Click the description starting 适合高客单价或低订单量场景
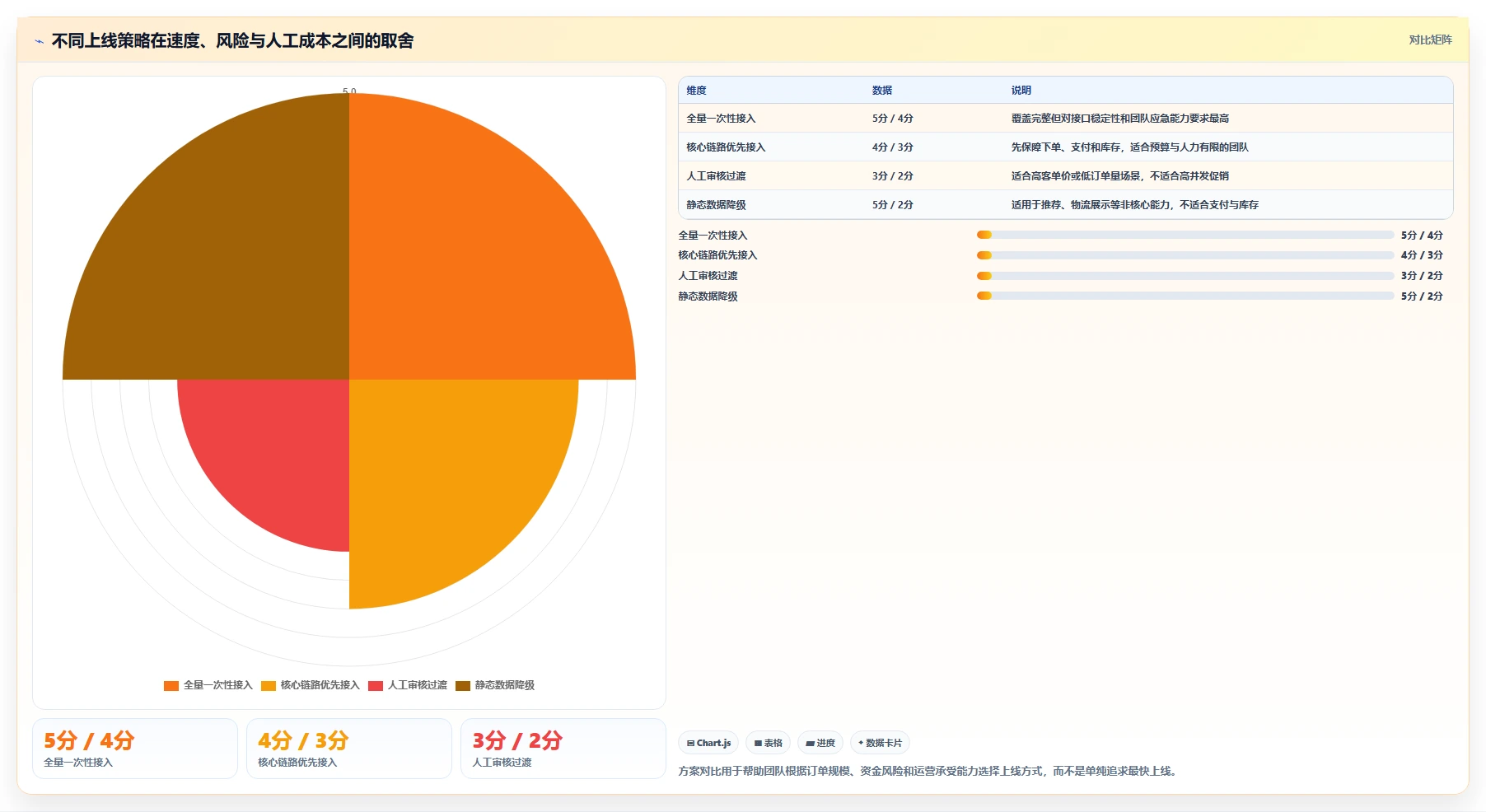 click(1120, 176)
